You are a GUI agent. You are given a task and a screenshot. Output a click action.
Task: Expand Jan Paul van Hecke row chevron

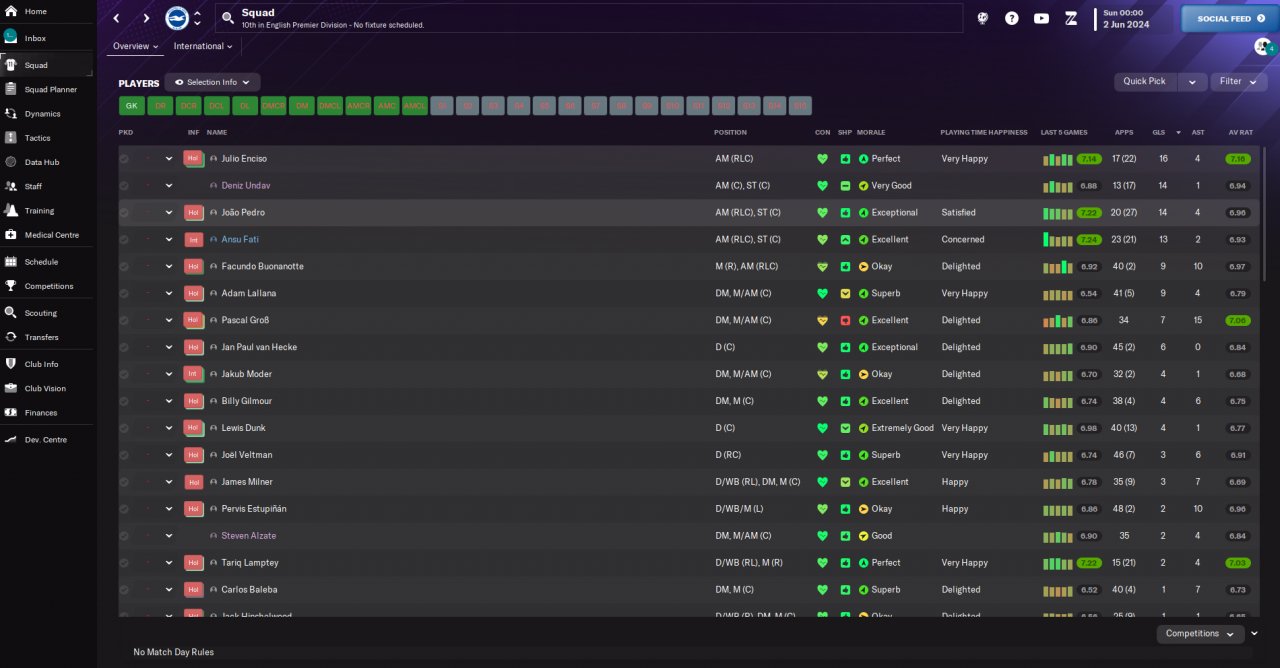(169, 348)
